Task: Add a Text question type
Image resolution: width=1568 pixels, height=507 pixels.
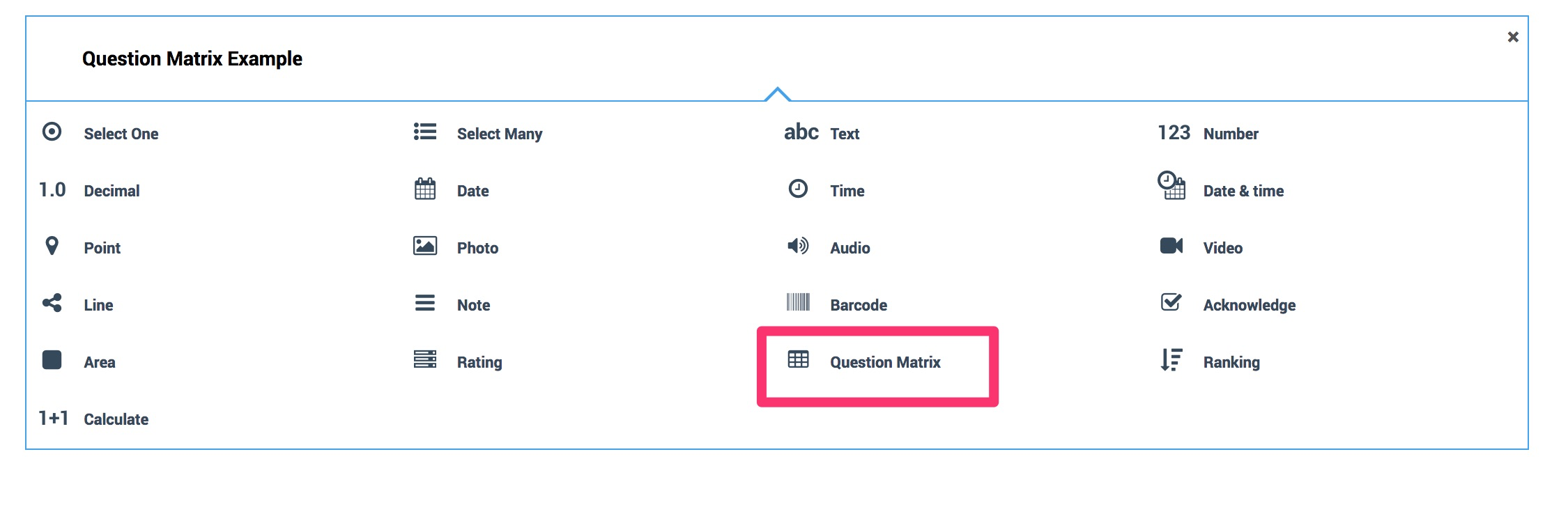Action: [844, 134]
